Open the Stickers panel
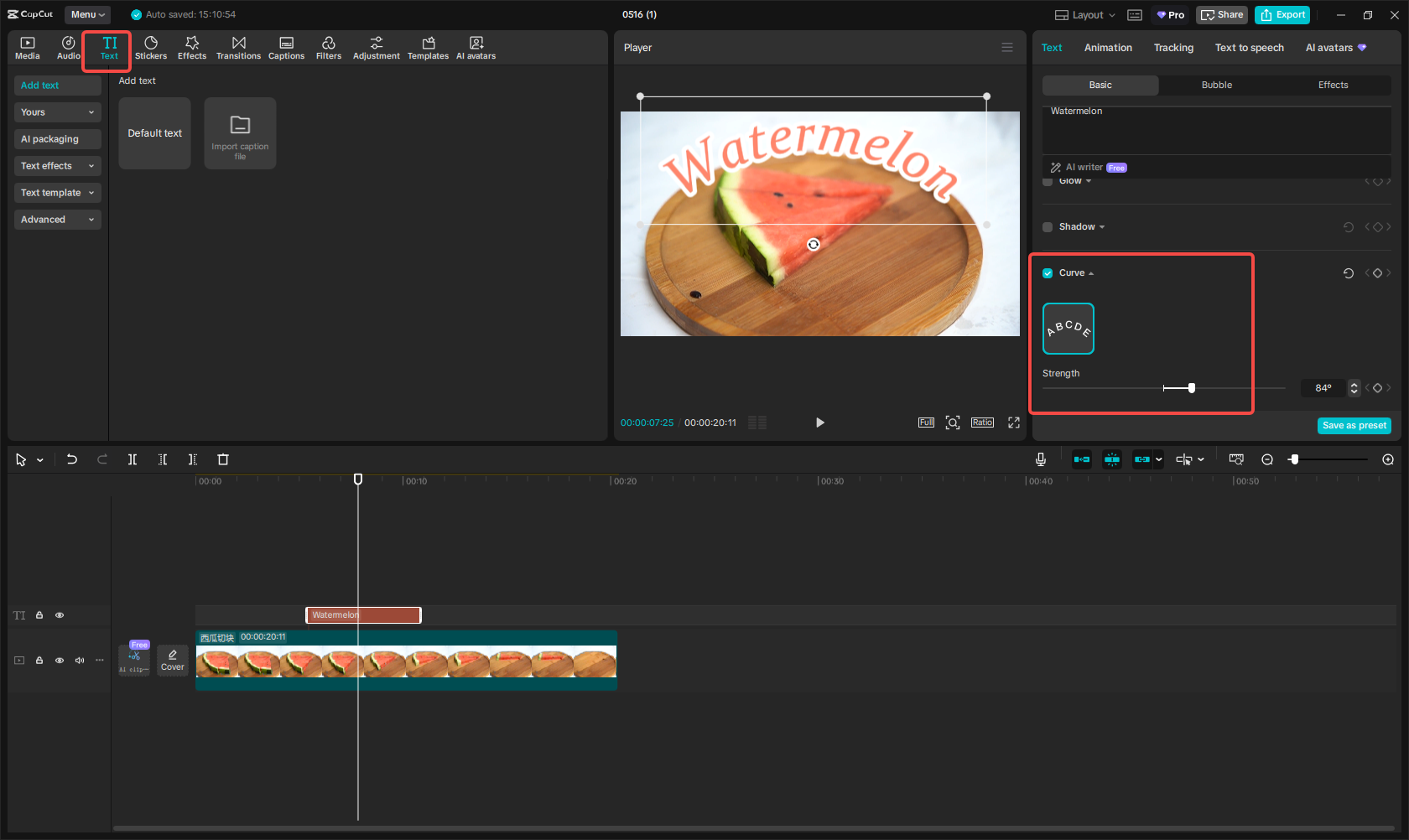Viewport: 1409px width, 840px height. [x=151, y=48]
